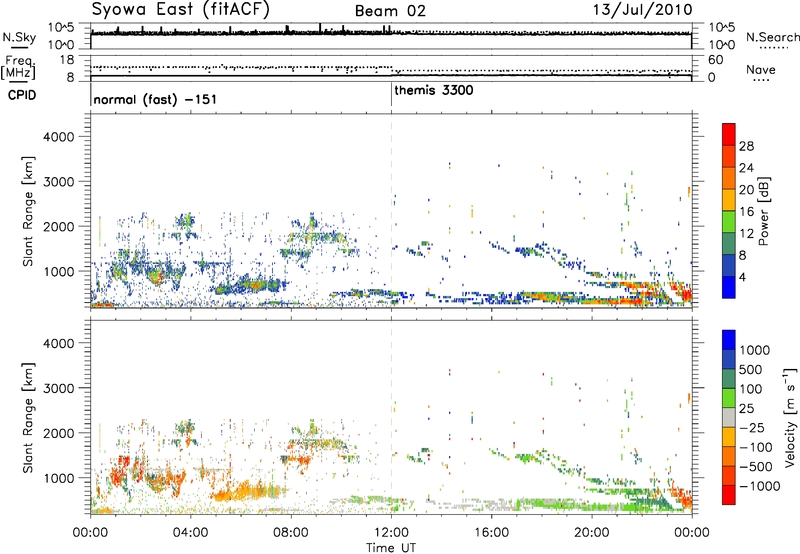Click the "16:00" time tick label
The height and width of the screenshot is (554, 800).
pos(491,533)
